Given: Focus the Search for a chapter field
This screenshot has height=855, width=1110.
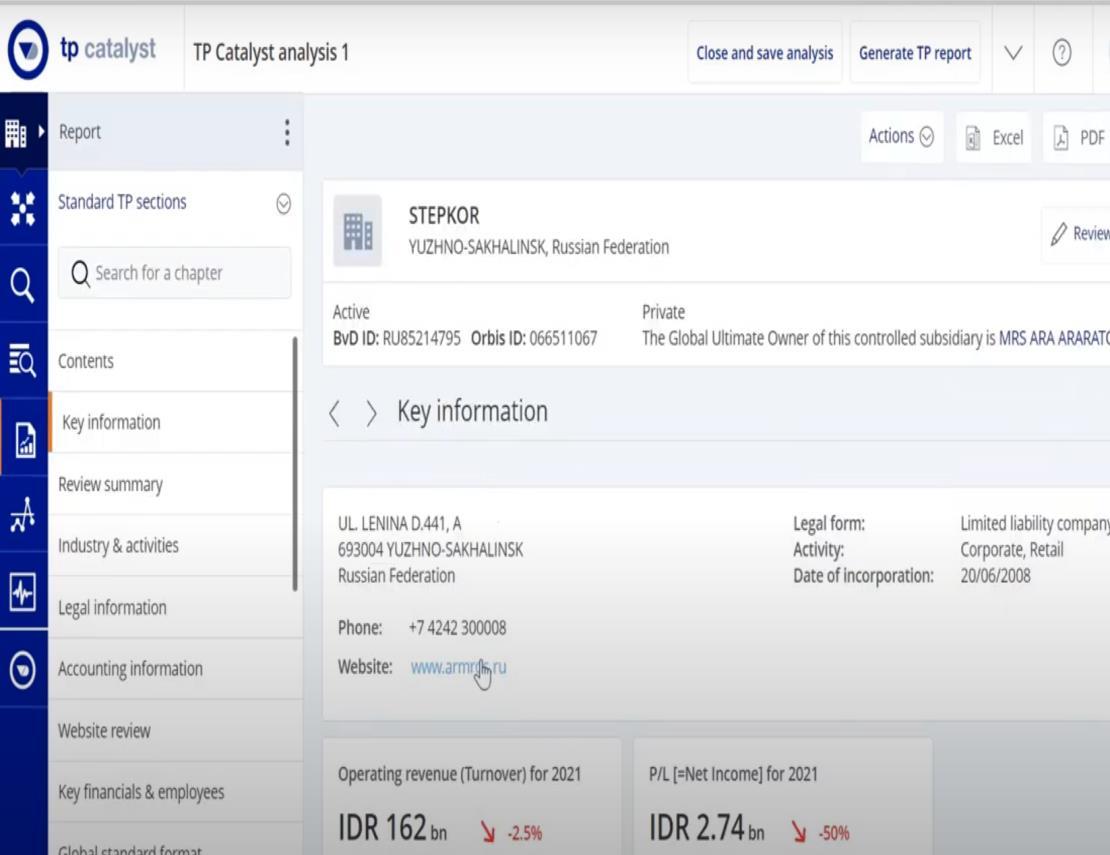Looking at the screenshot, I should 174,272.
